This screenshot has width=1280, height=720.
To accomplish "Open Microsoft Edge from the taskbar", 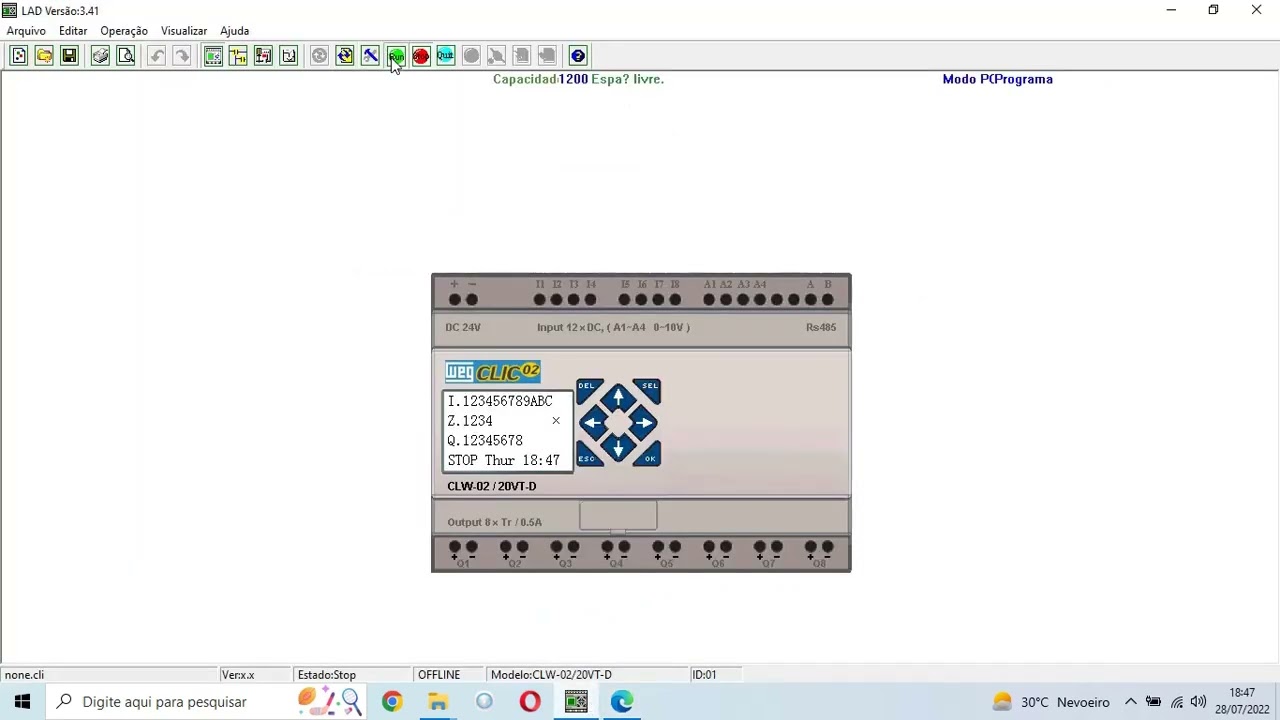I will [622, 702].
